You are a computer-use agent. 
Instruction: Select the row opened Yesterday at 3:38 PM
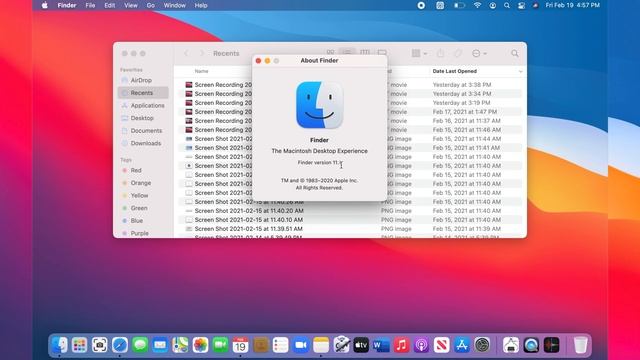[x=350, y=85]
